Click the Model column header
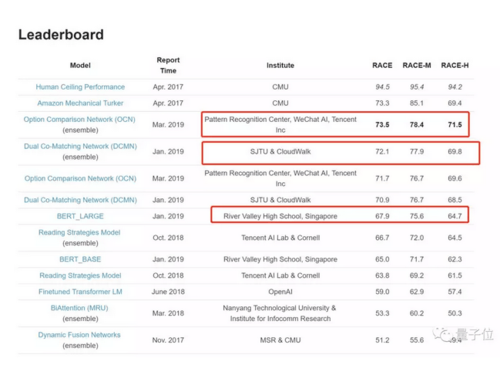500x365 pixels. click(80, 65)
